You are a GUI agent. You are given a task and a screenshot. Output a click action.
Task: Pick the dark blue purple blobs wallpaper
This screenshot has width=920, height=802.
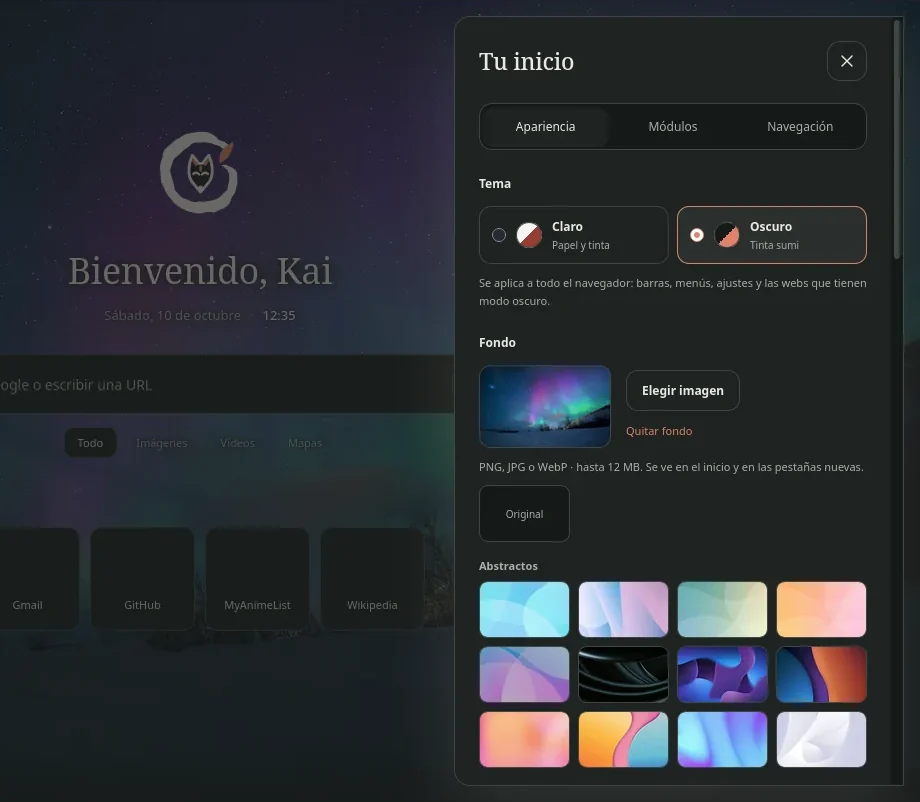point(722,675)
